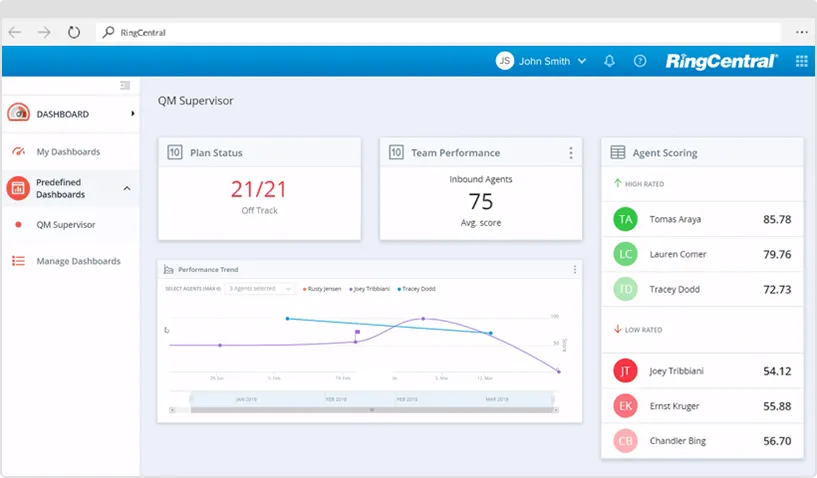Click the Dashboard gauge icon
The image size is (817, 478).
pyautogui.click(x=18, y=113)
